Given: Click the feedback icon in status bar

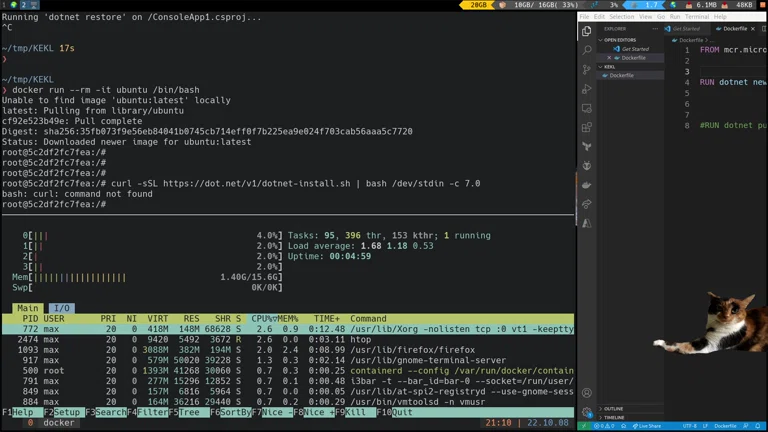Looking at the screenshot, I should pyautogui.click(x=746, y=426).
